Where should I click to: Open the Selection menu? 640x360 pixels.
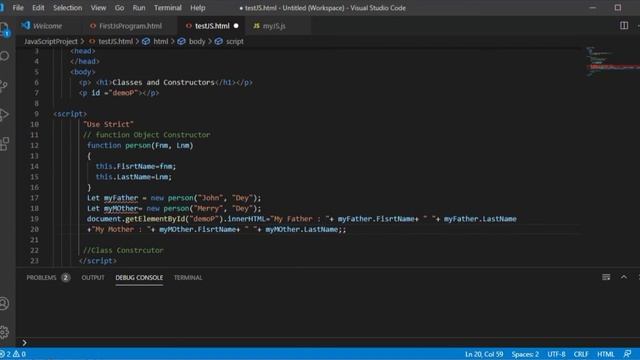pyautogui.click(x=67, y=8)
